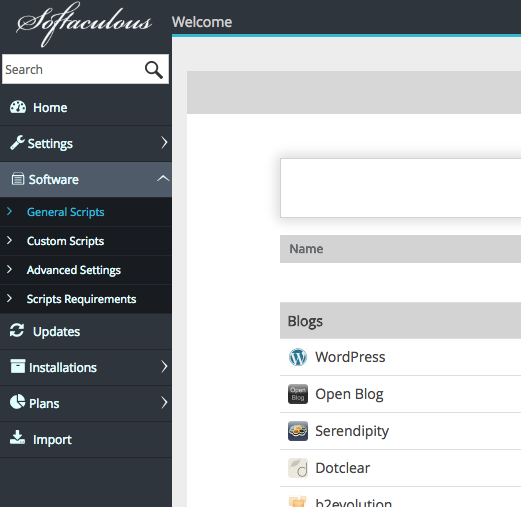Click the Home dashboard gauge icon
521x507 pixels.
(18, 107)
